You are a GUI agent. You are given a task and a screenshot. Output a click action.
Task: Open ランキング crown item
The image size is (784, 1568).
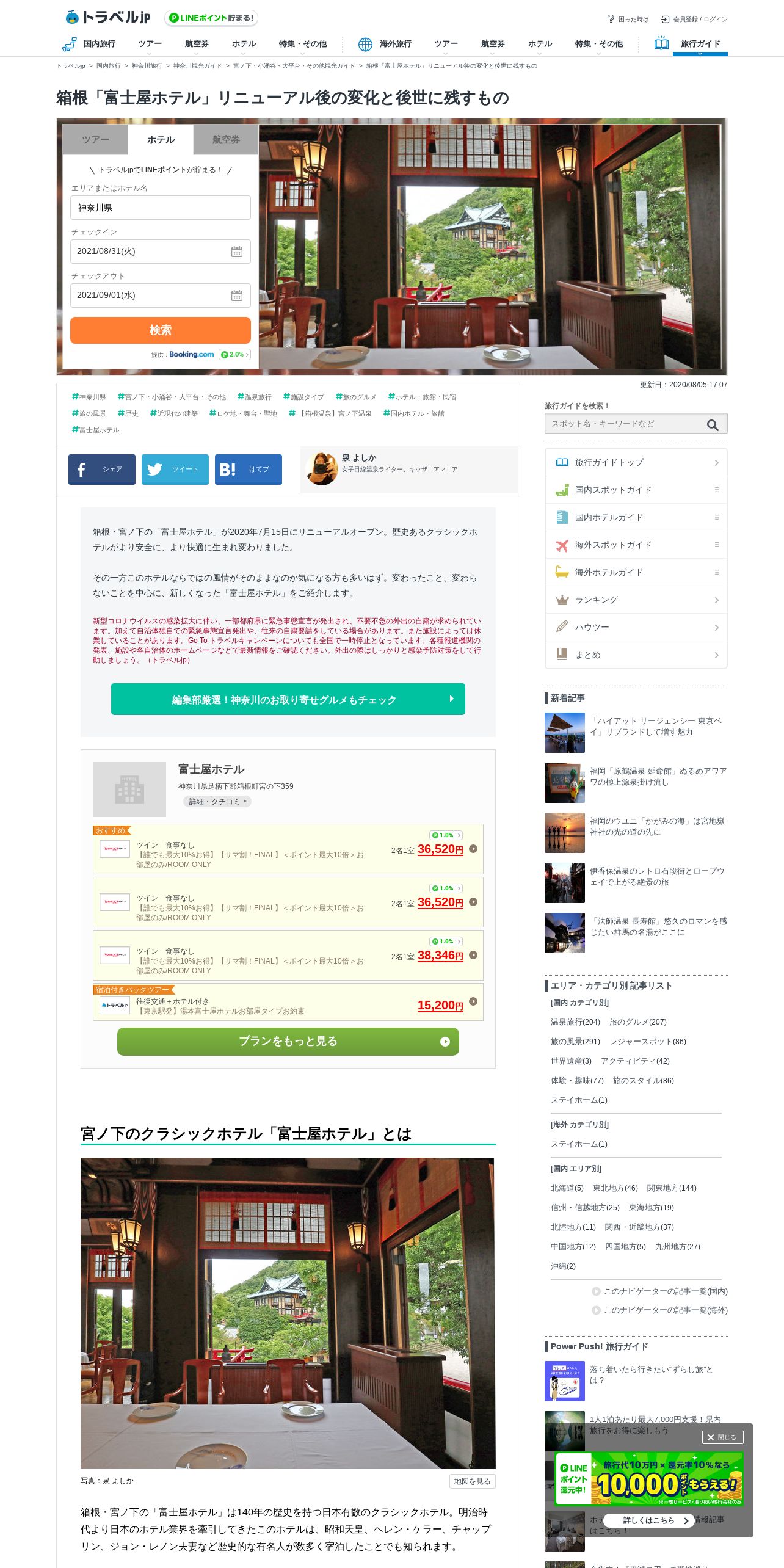[x=636, y=600]
